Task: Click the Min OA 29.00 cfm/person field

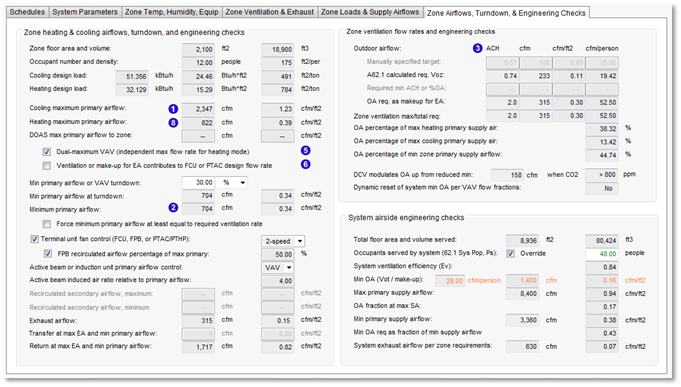Action: (x=450, y=281)
